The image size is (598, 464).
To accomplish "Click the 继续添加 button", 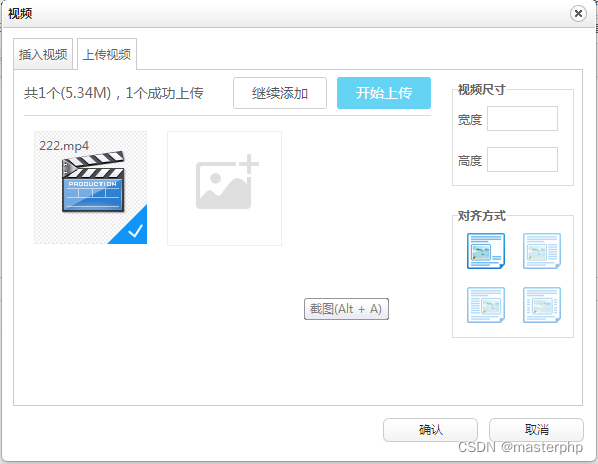I will click(x=280, y=93).
